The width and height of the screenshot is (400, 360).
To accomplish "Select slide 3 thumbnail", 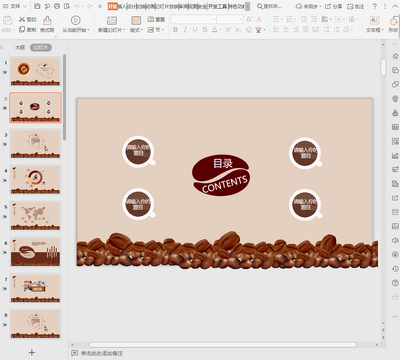I will [x=35, y=144].
